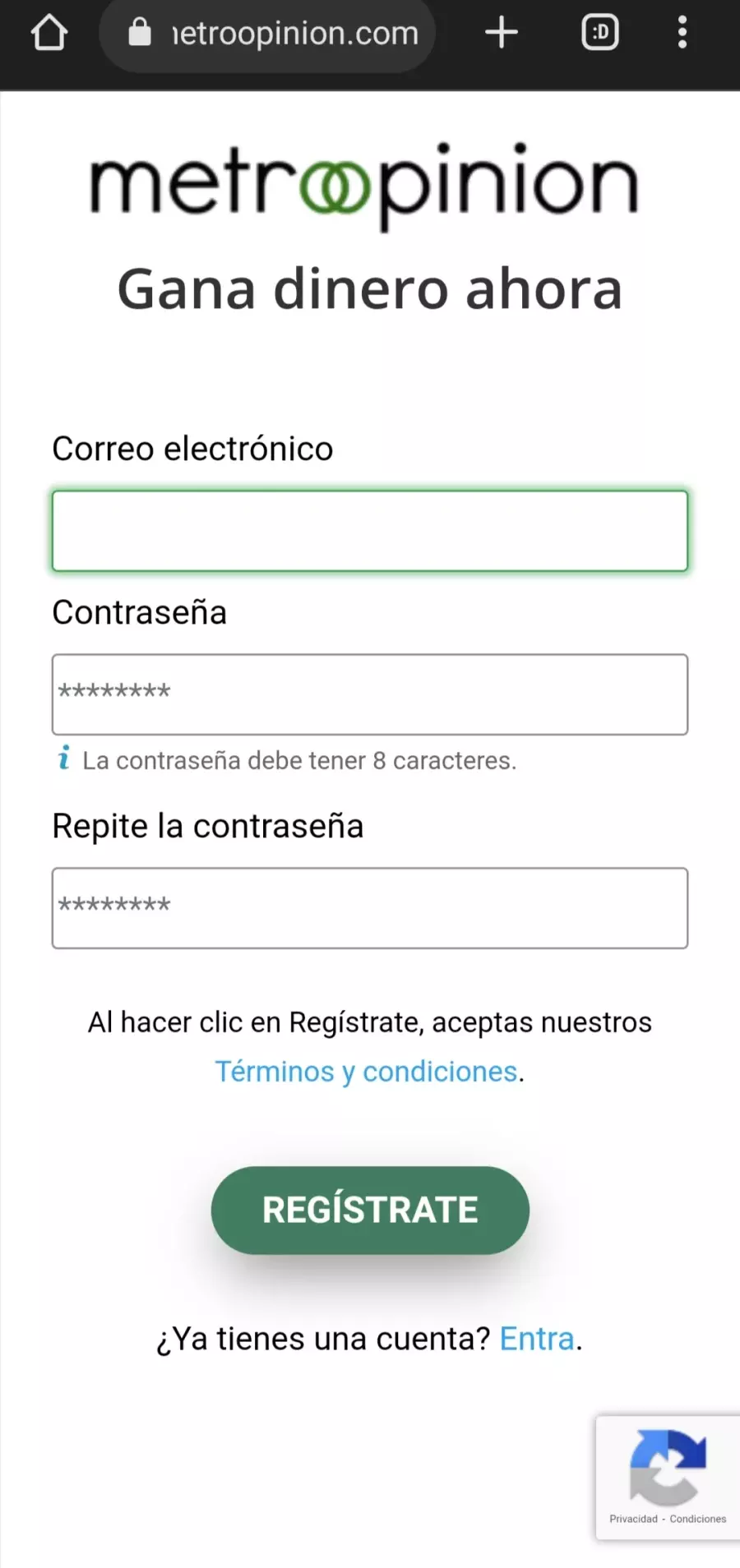This screenshot has width=740, height=1568.
Task: Click the reCAPTCHA badge logo
Action: click(668, 1467)
